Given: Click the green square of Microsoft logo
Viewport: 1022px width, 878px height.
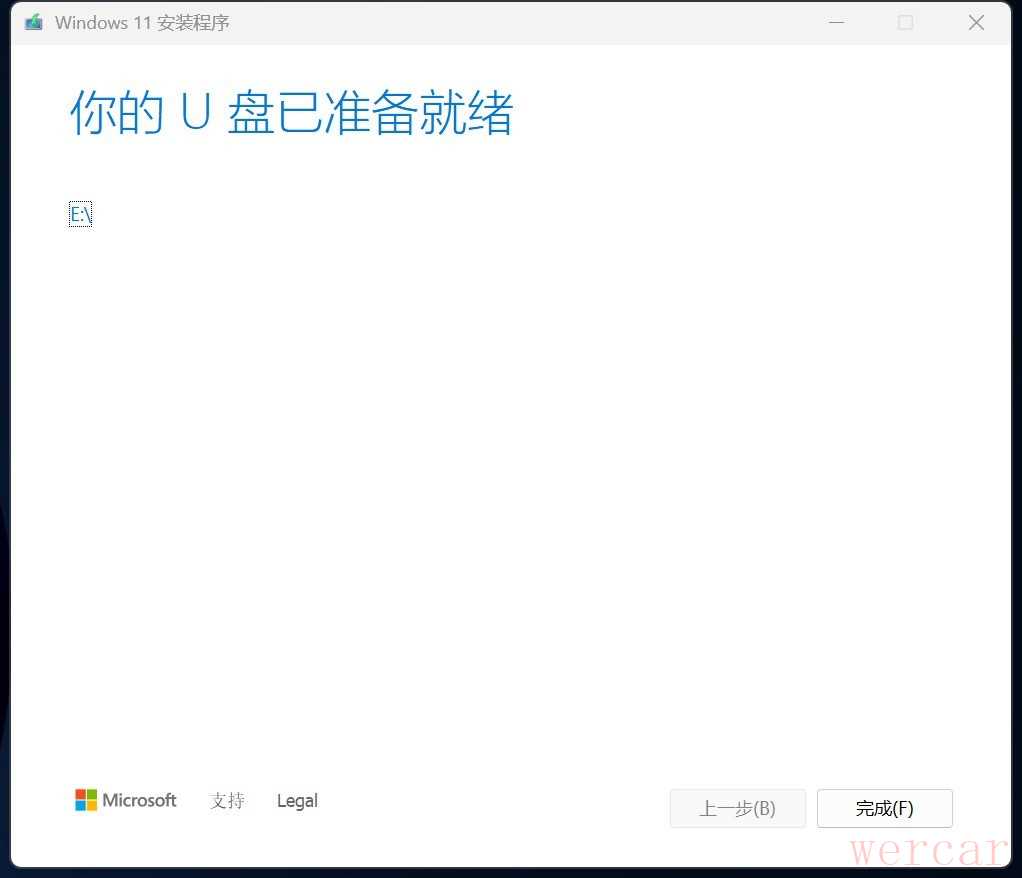Looking at the screenshot, I should click(92, 794).
